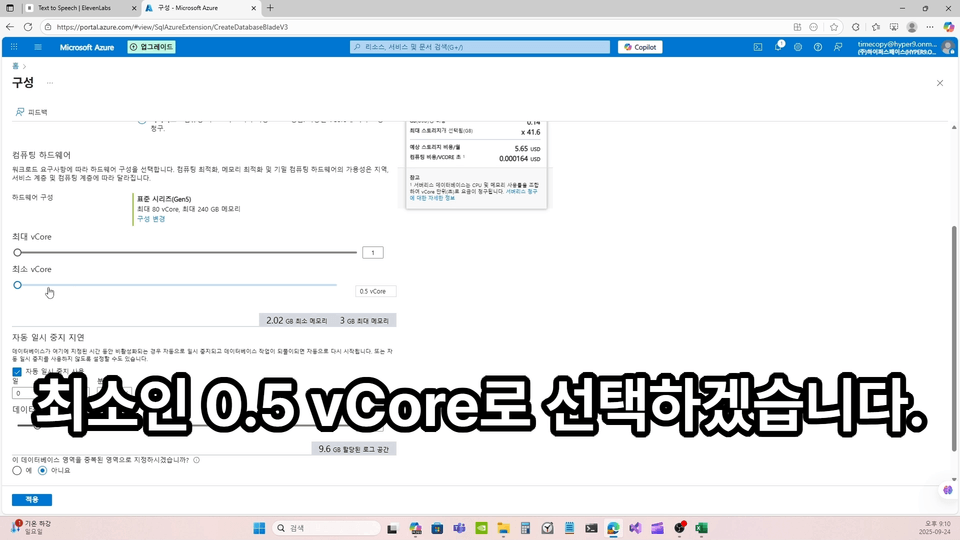
Task: Open NVIDIA app from taskbar
Action: coord(481,528)
